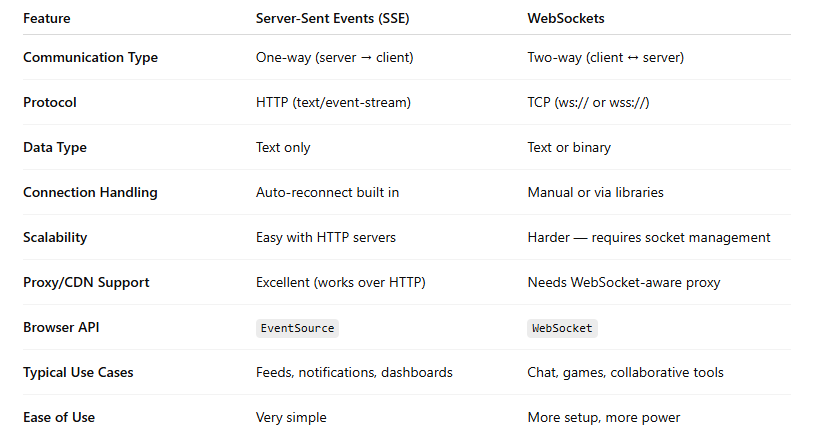Click the Typical Use Cases row label

click(x=78, y=372)
